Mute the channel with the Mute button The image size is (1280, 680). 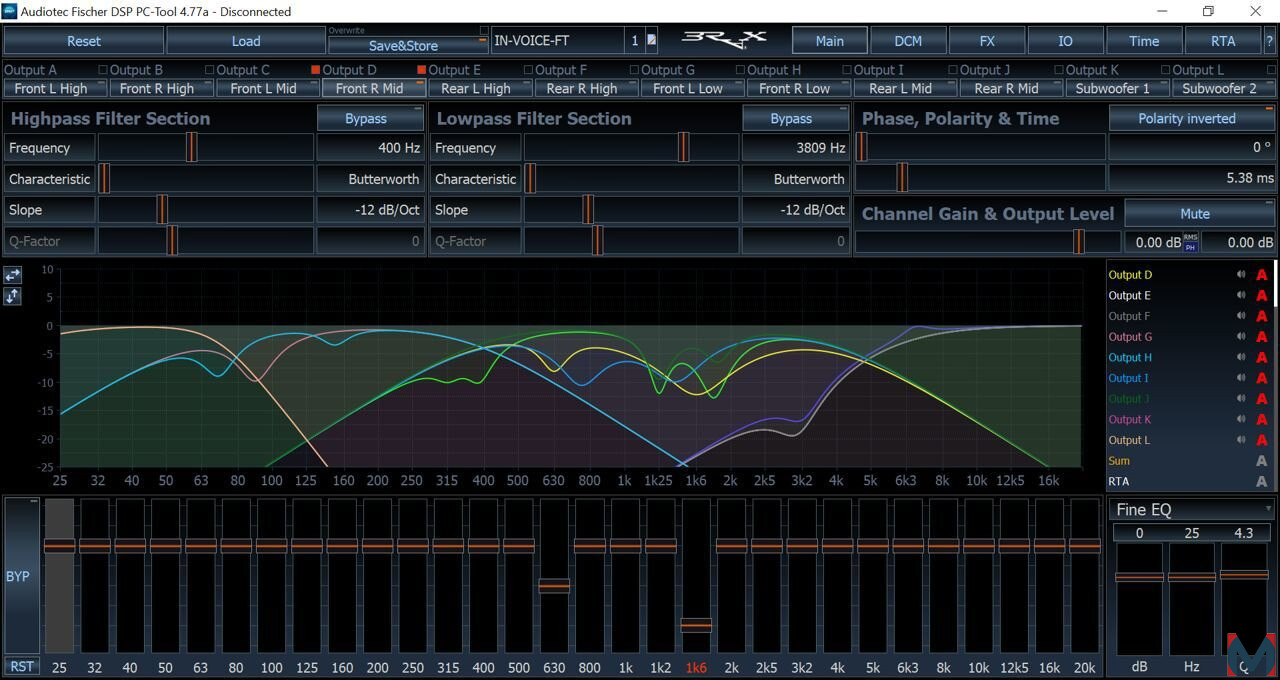1200,213
